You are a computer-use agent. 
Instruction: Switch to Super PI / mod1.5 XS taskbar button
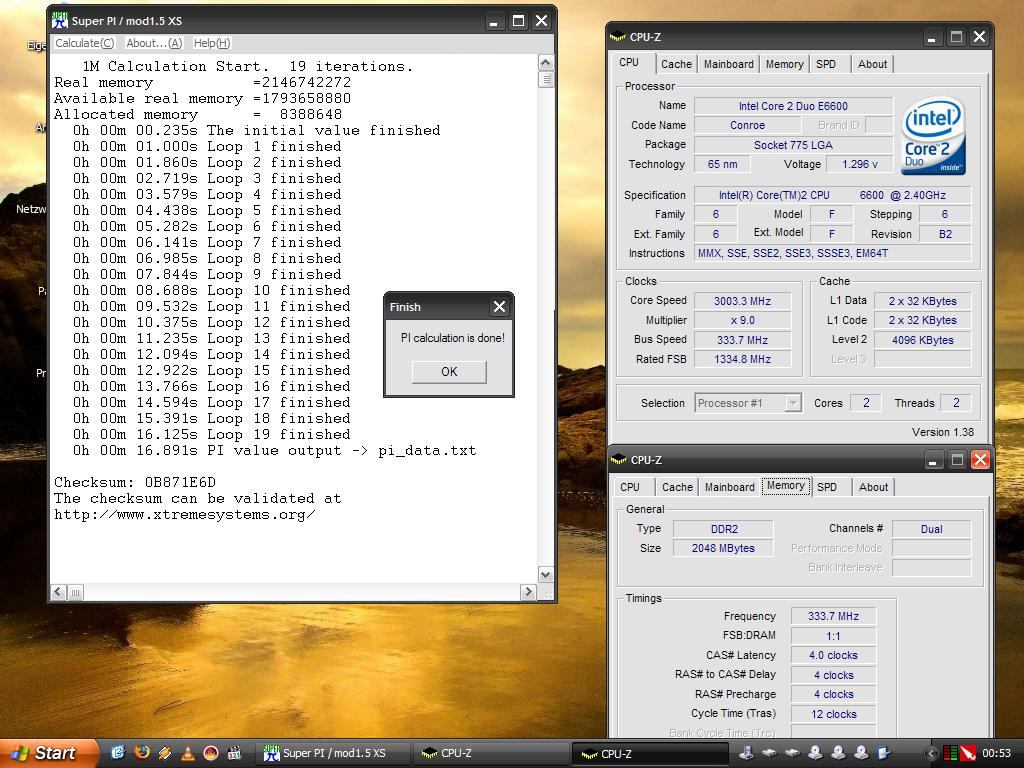pos(334,753)
